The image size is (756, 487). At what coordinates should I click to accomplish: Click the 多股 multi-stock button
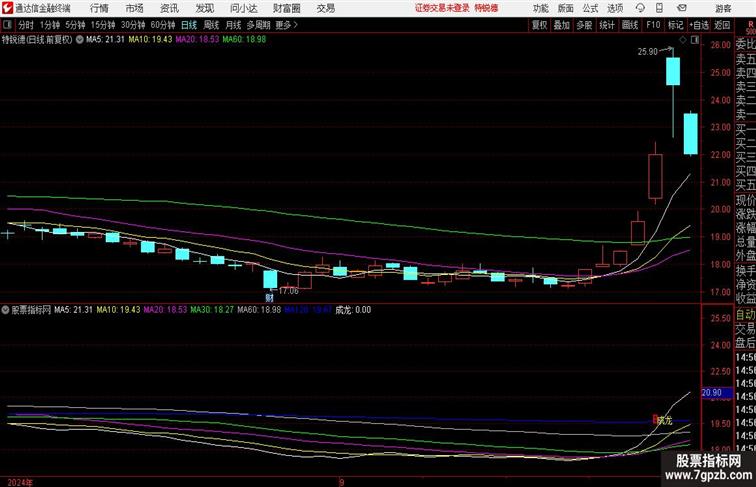coord(584,25)
